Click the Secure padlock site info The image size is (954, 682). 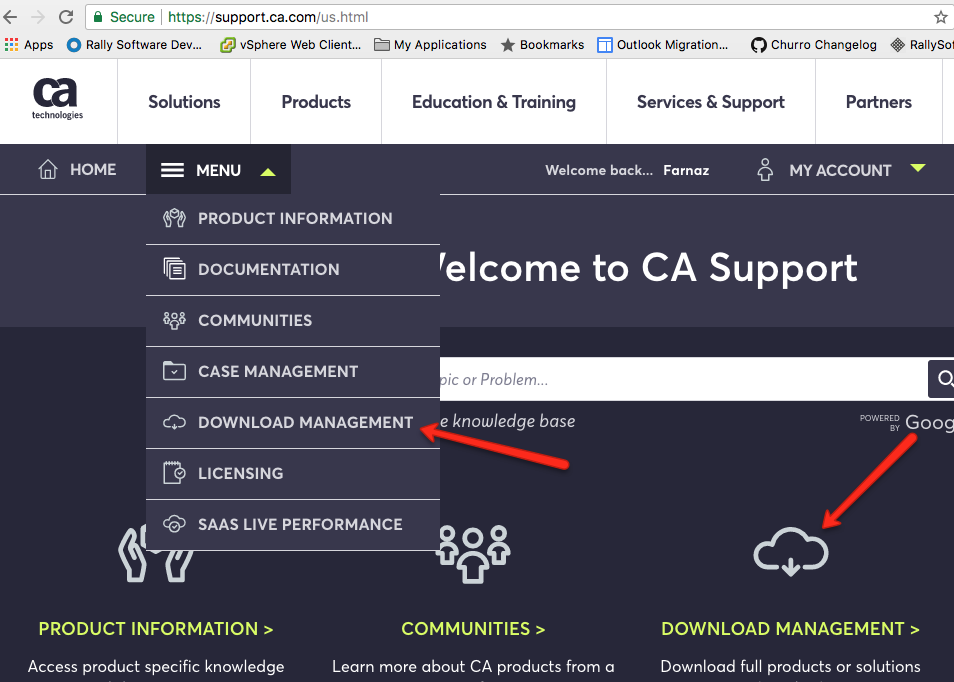pos(124,17)
